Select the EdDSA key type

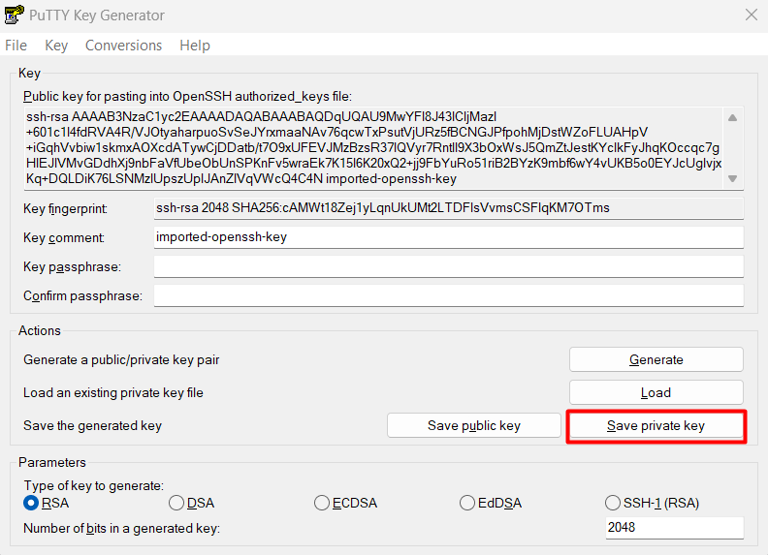tap(491, 503)
